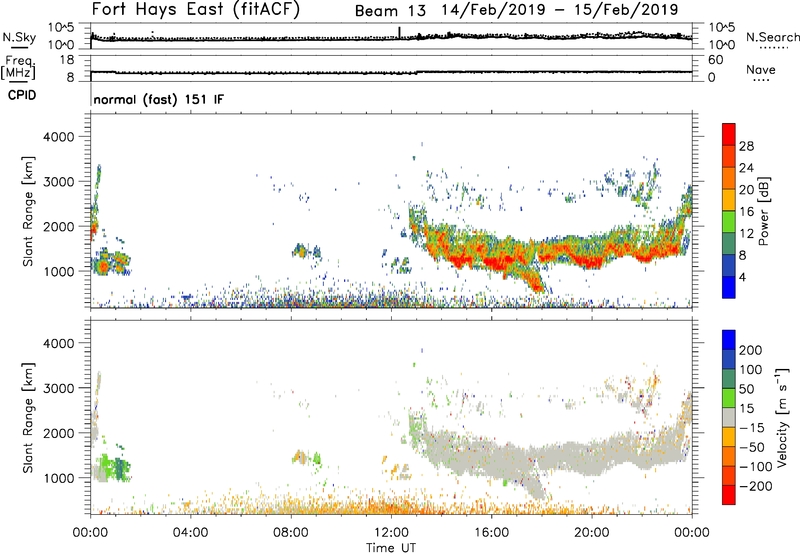
Task: Click the 'Velocity [m s⁻¹]' colorbar title
Action: [782, 417]
